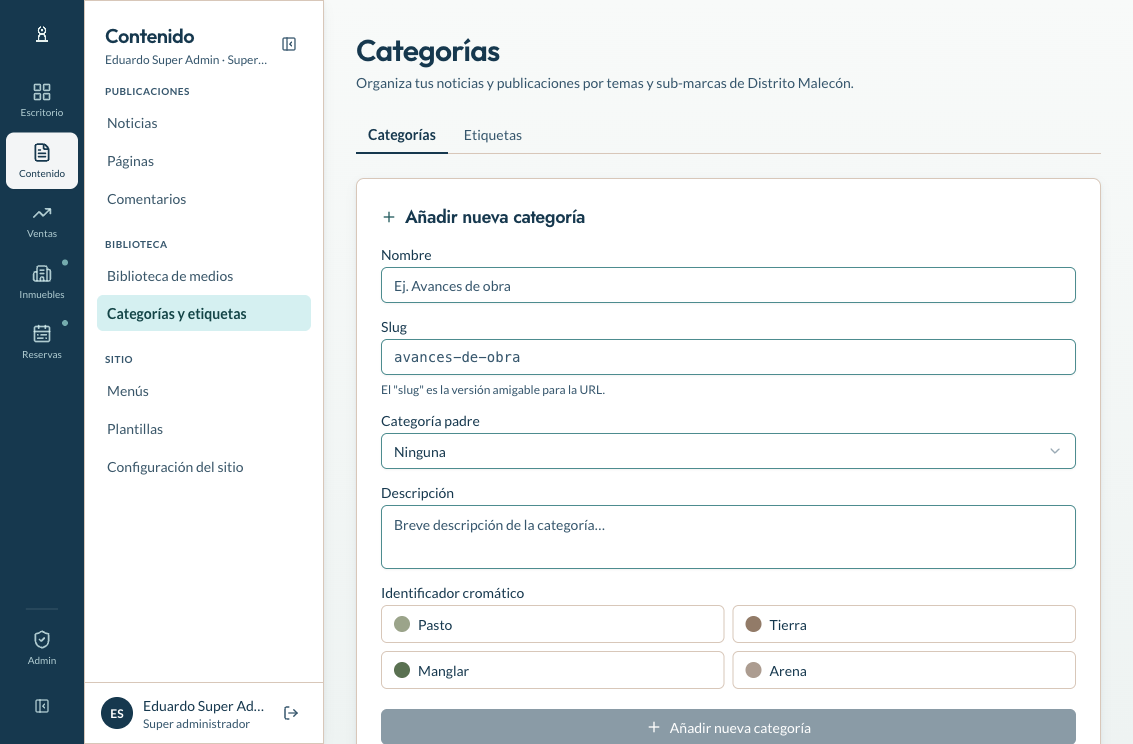Click the Categorías page heading
The height and width of the screenshot is (744, 1133).
428,51
